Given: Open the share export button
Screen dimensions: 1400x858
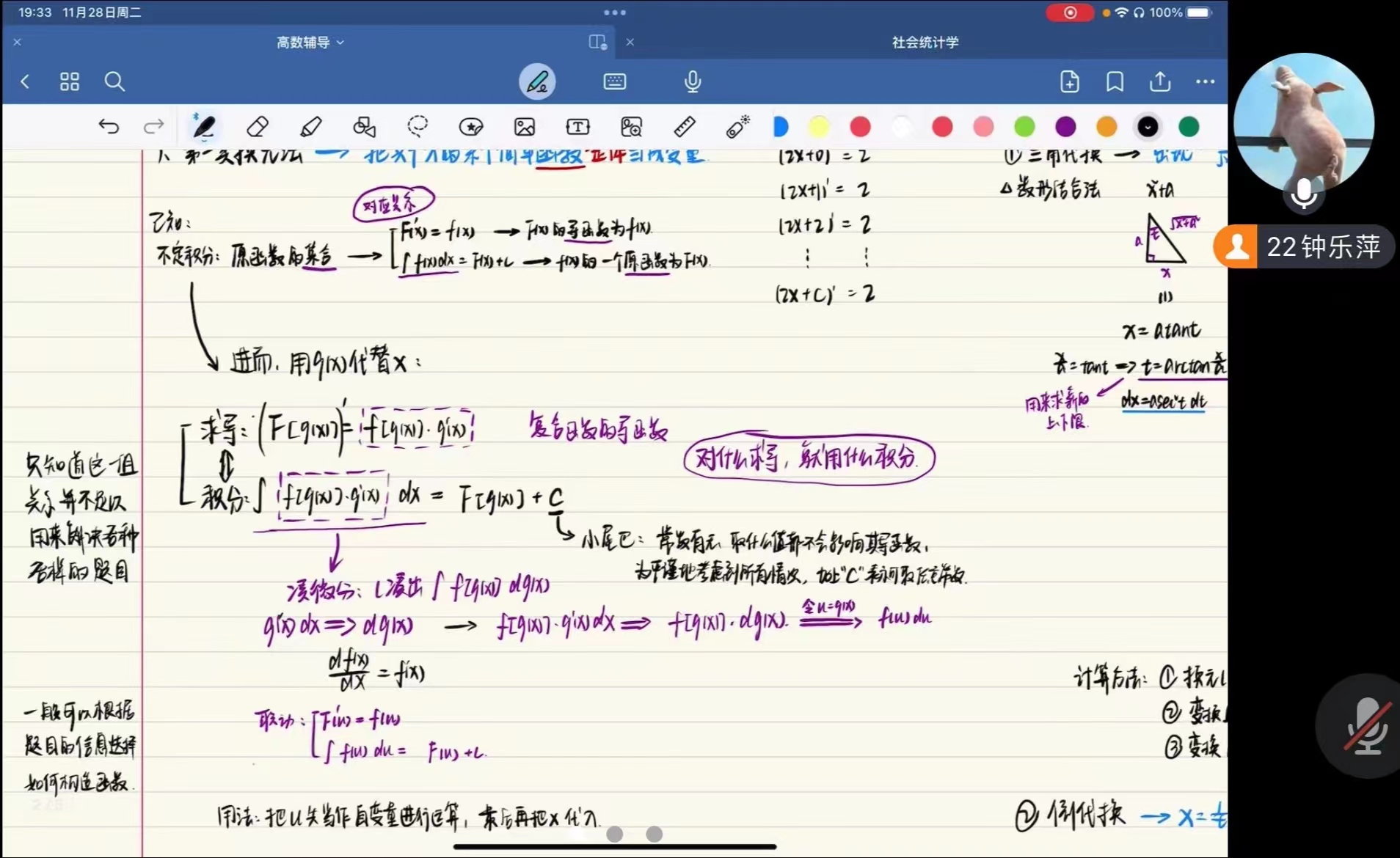Looking at the screenshot, I should tap(1159, 81).
